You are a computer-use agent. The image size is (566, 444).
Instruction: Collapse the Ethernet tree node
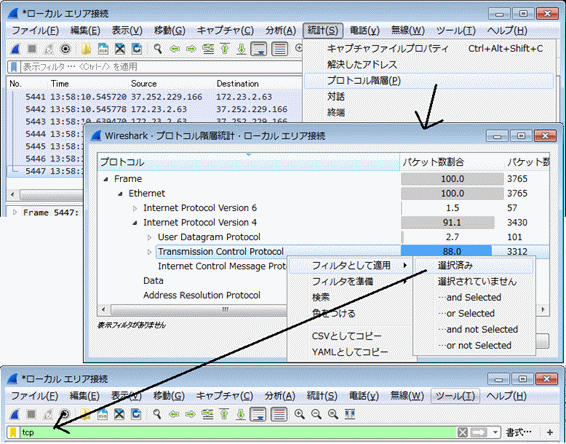pyautogui.click(x=121, y=194)
